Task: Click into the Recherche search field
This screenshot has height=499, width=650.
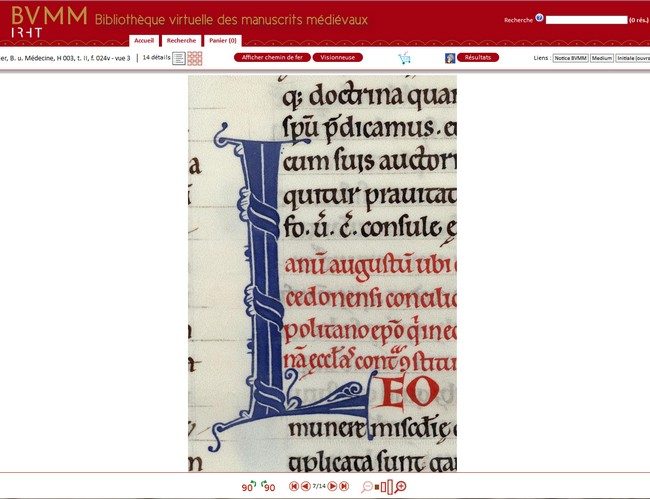Action: coord(586,20)
